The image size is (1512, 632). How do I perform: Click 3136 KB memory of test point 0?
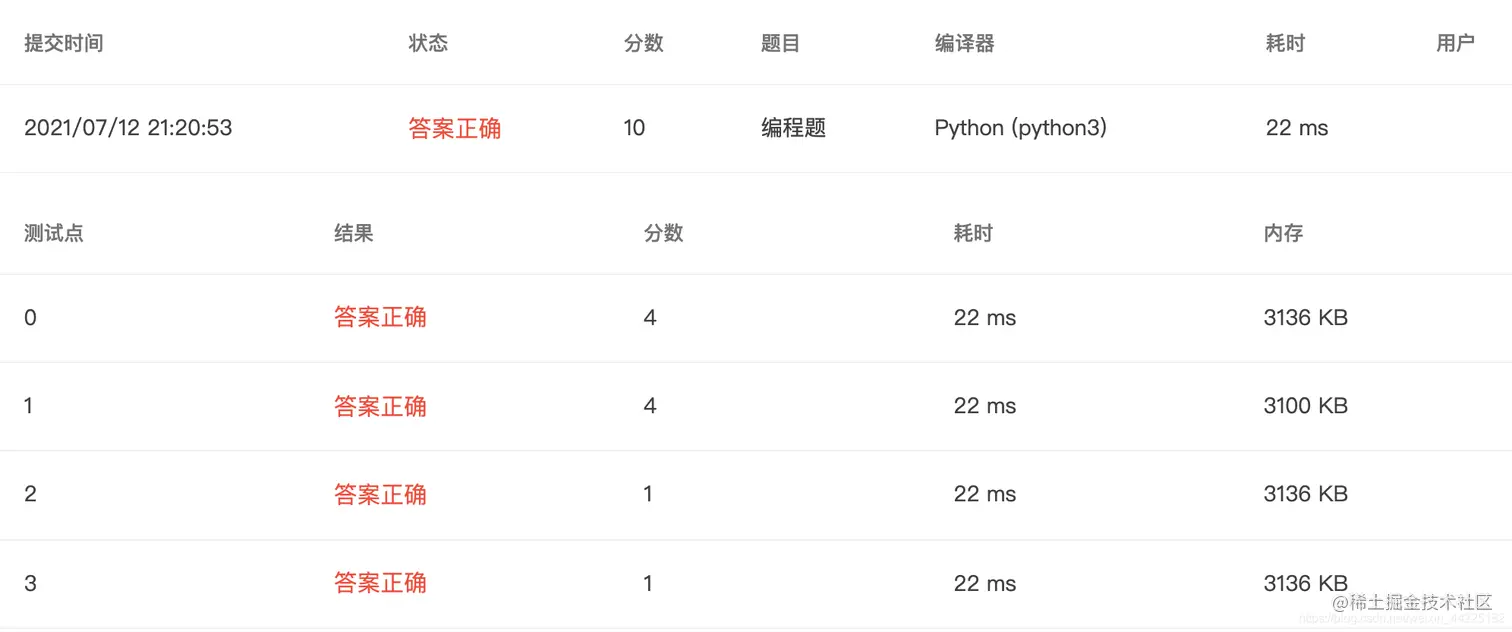(1306, 318)
